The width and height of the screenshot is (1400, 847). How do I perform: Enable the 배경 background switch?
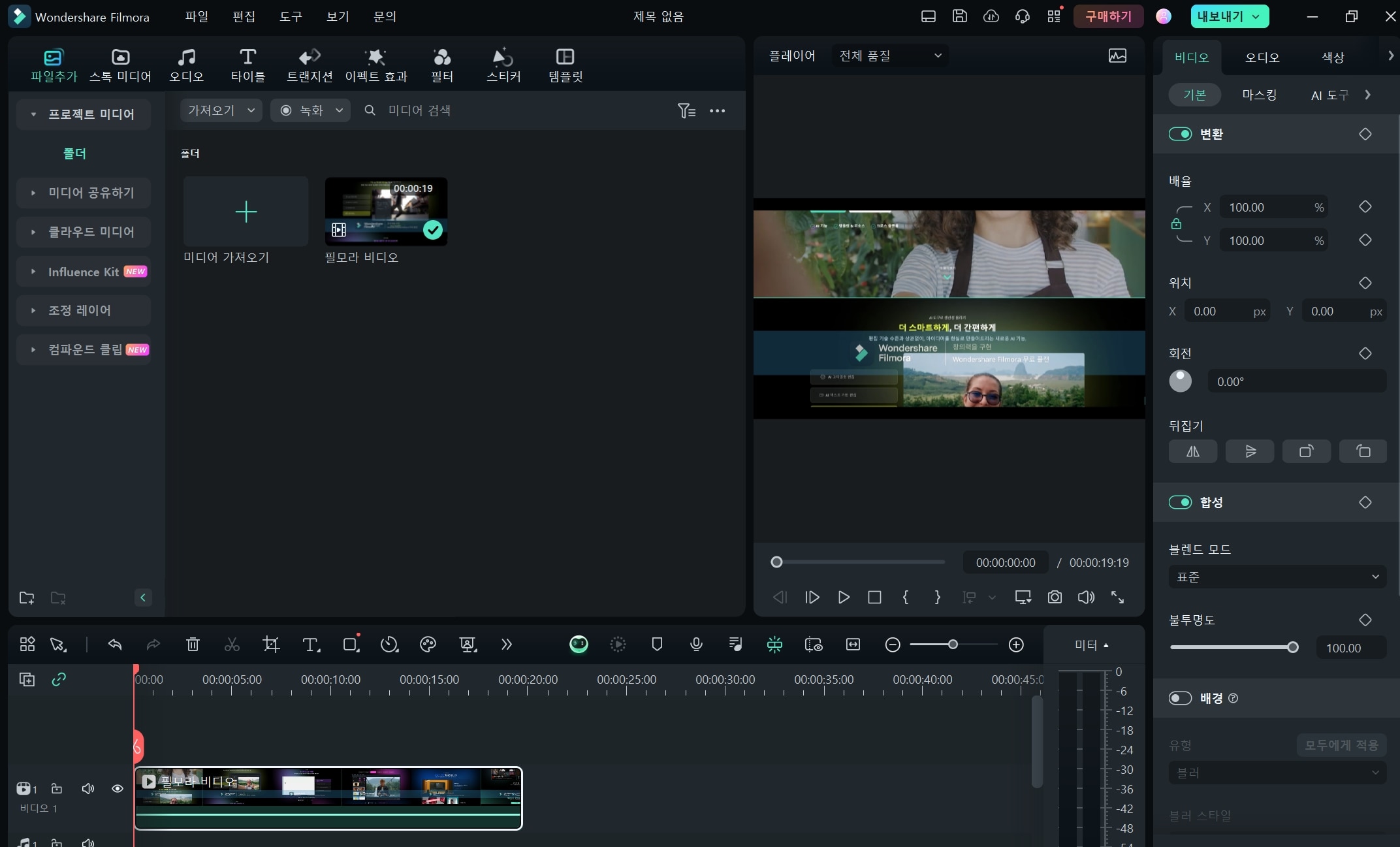pos(1180,698)
